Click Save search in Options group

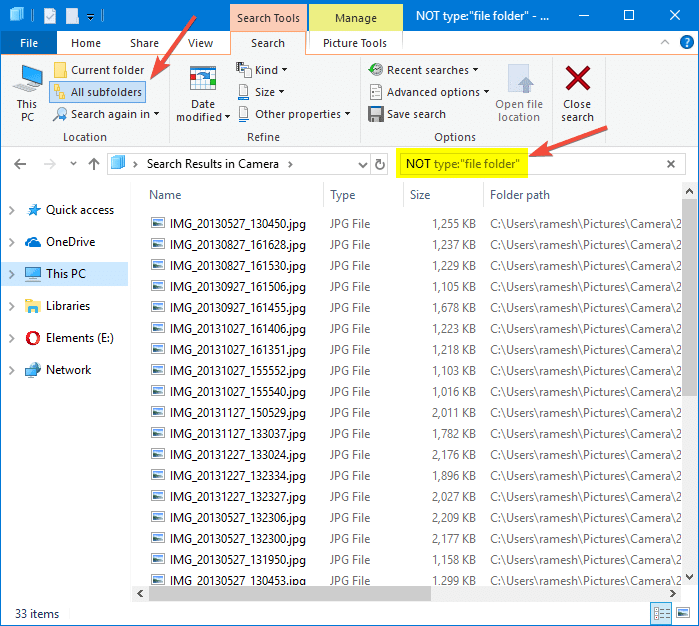[x=407, y=114]
